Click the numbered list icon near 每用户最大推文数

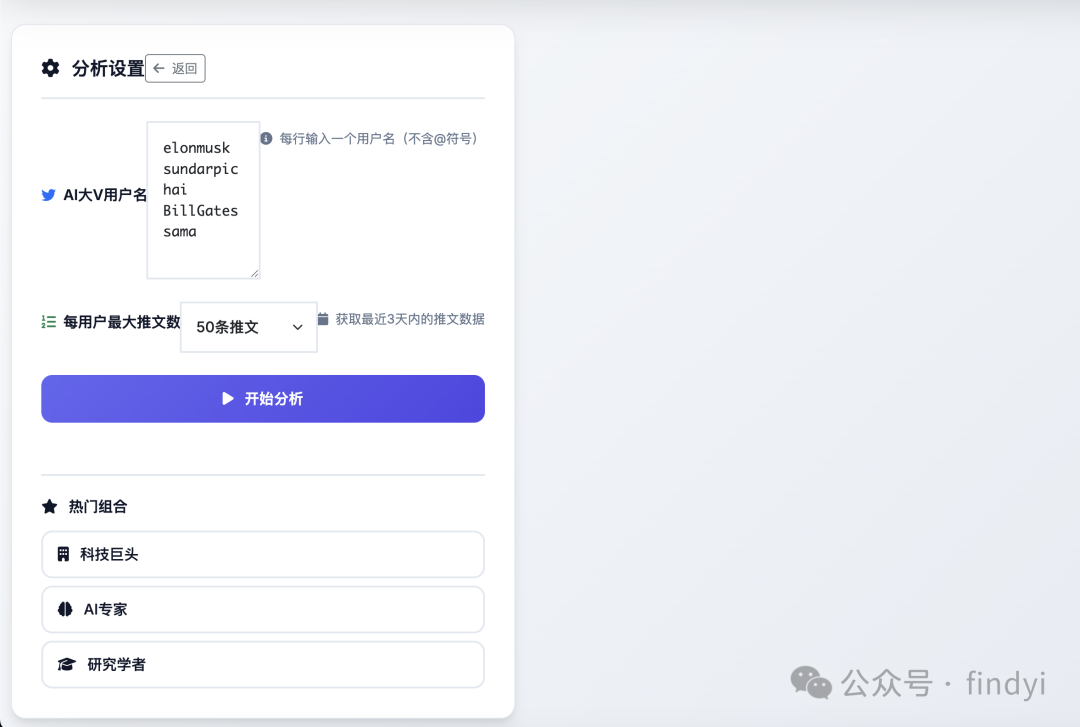click(x=48, y=322)
